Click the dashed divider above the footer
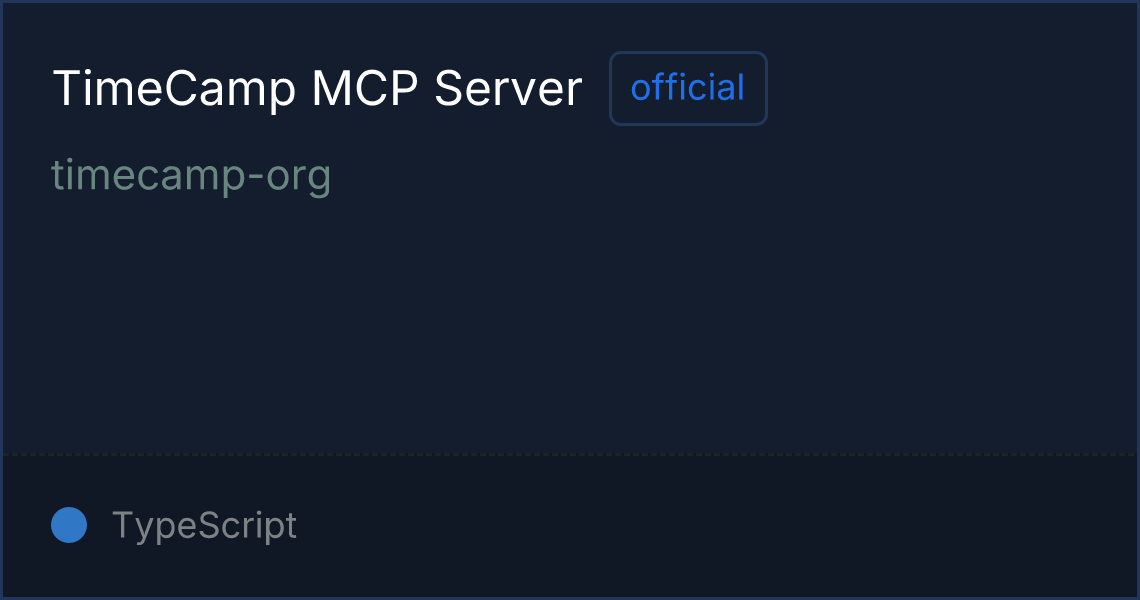The height and width of the screenshot is (600, 1140). (570, 455)
